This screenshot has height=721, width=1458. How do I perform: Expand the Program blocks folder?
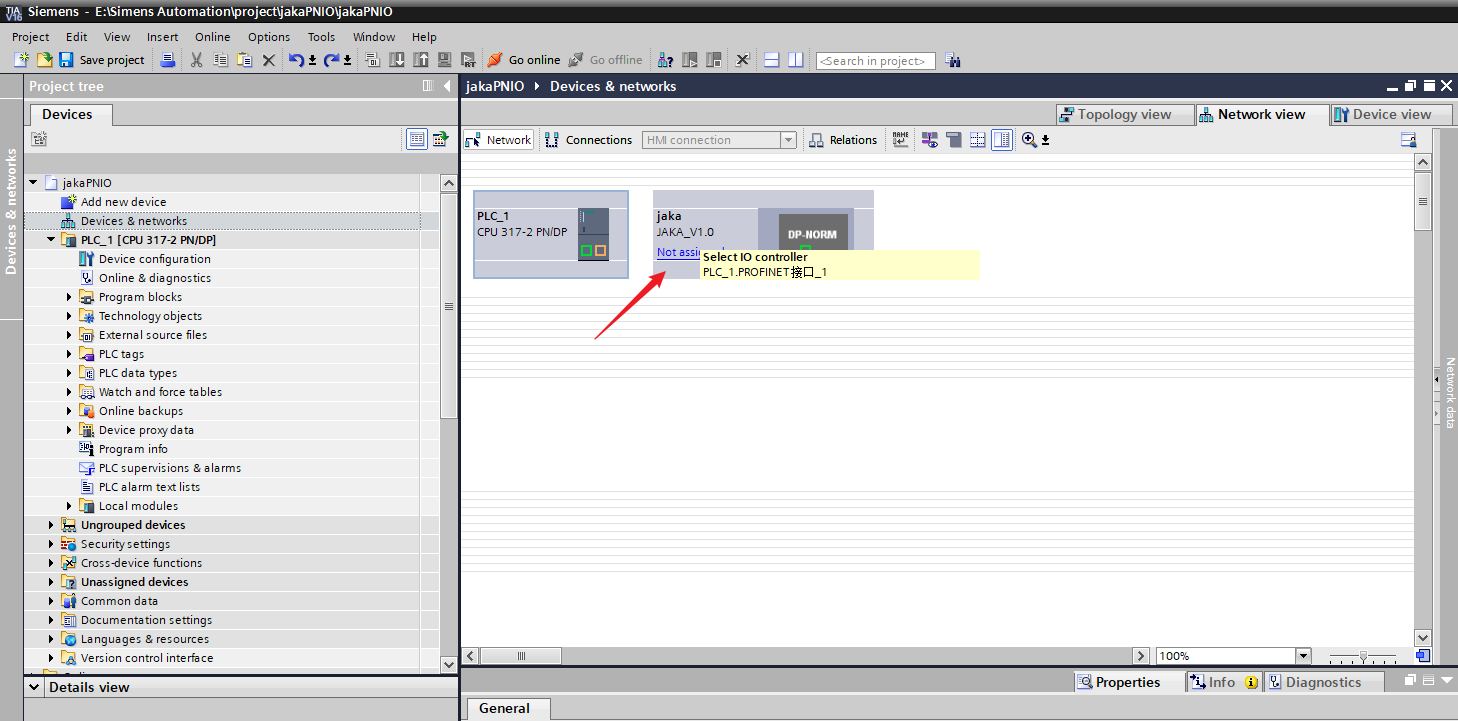(70, 297)
